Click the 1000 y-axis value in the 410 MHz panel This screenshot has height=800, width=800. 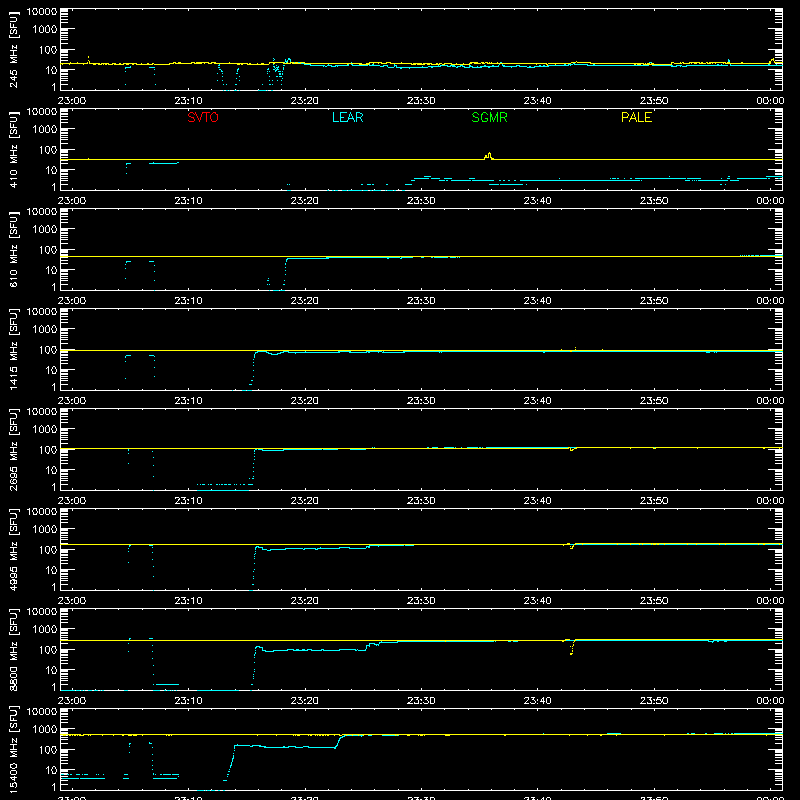point(45,130)
